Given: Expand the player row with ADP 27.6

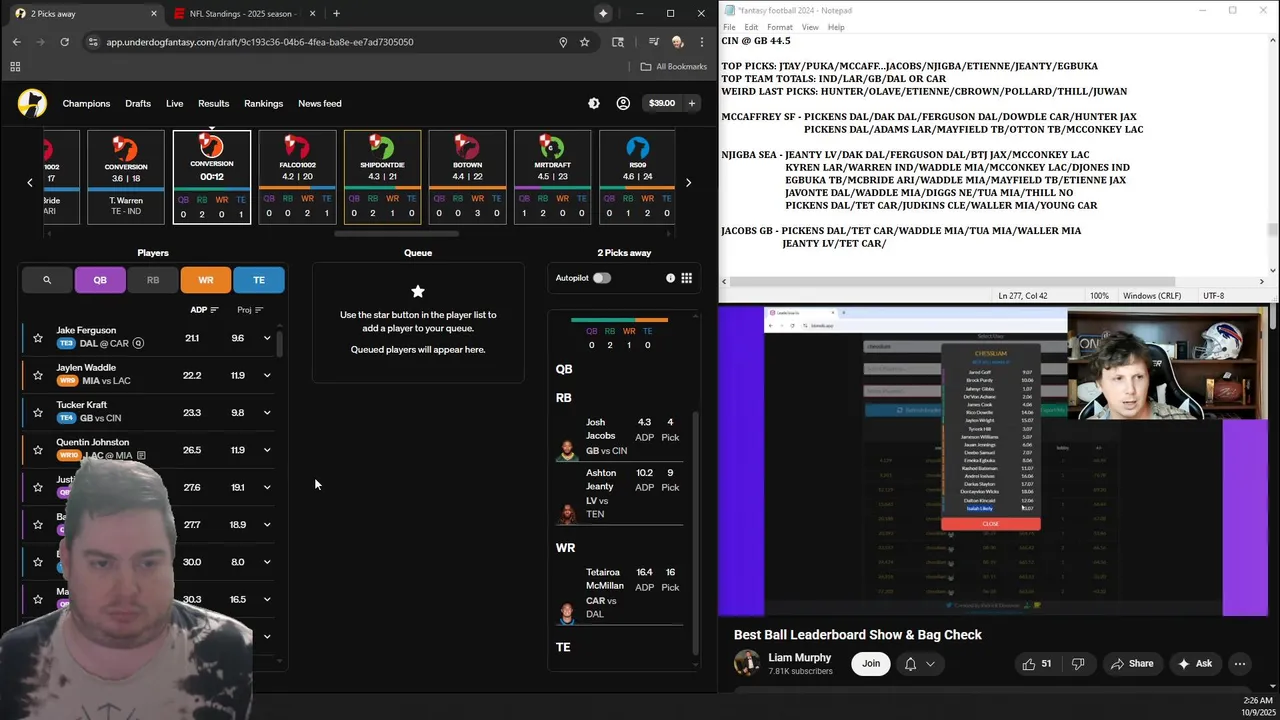Looking at the screenshot, I should [267, 487].
